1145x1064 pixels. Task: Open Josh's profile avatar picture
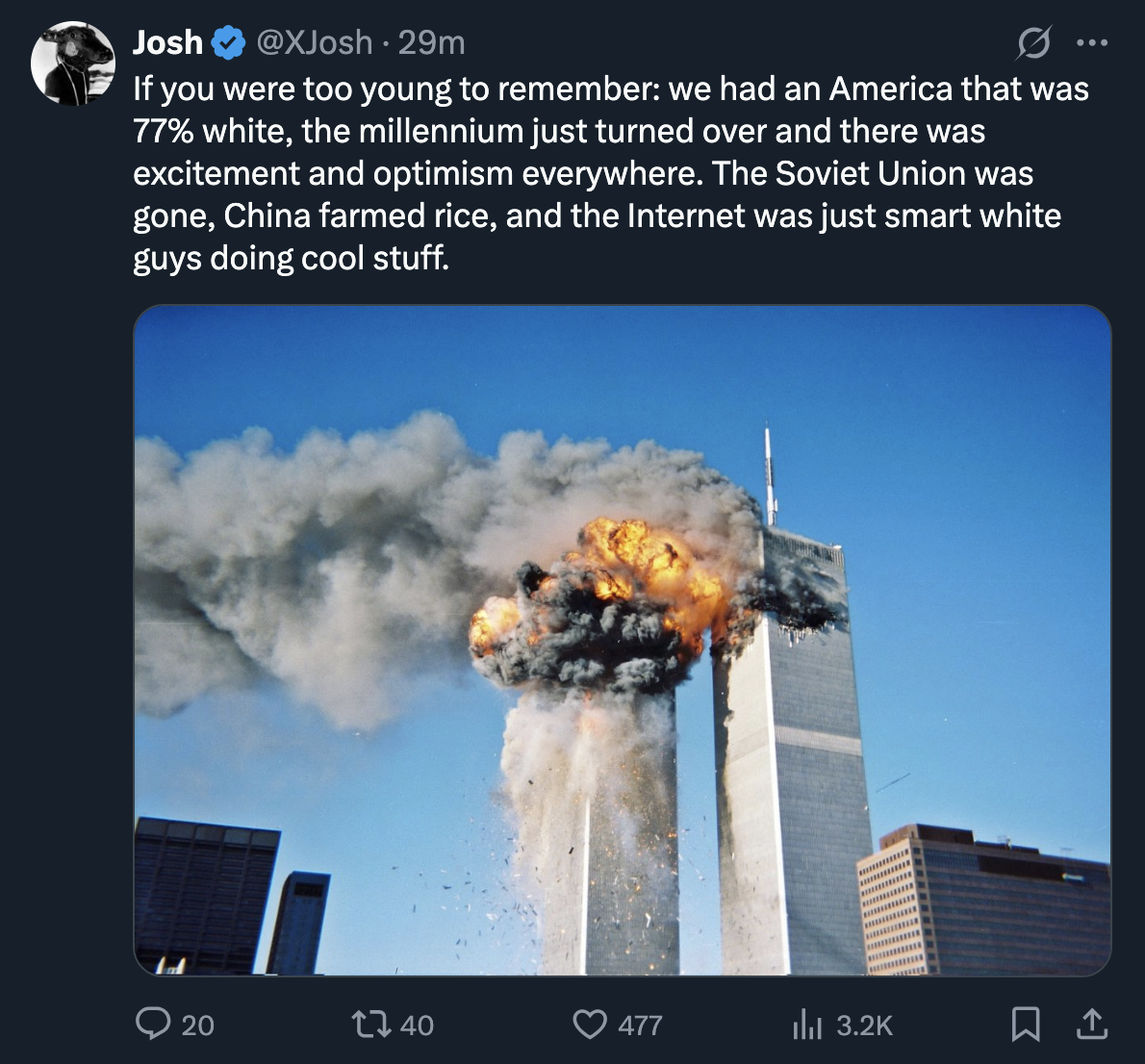[72, 63]
